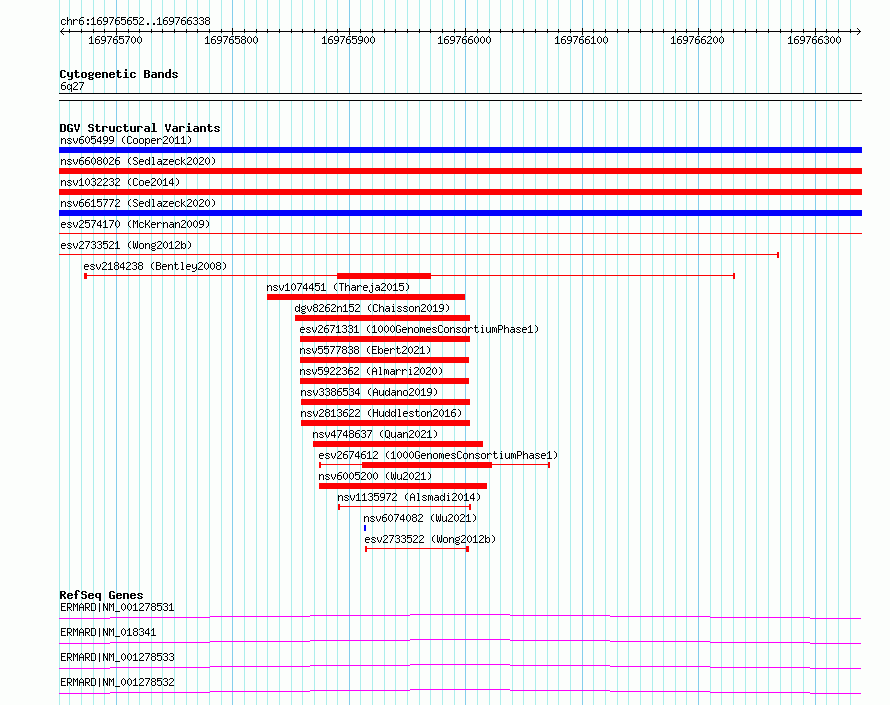Viewport: 890px width, 705px height.
Task: Click the nsv5577838 red variant bar
Action: (x=384, y=360)
